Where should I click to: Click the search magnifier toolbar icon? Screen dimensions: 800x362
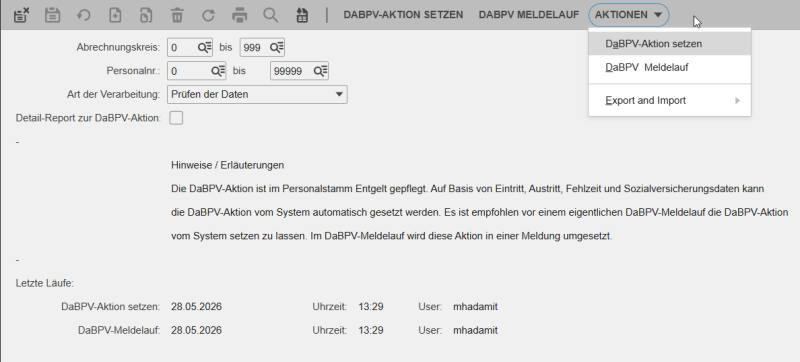pyautogui.click(x=270, y=15)
